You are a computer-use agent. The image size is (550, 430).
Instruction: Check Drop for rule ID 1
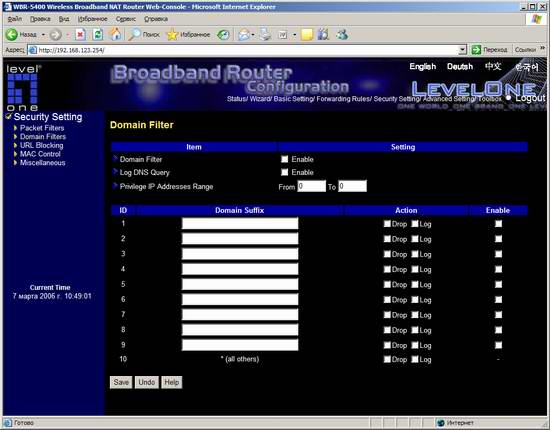pyautogui.click(x=387, y=224)
